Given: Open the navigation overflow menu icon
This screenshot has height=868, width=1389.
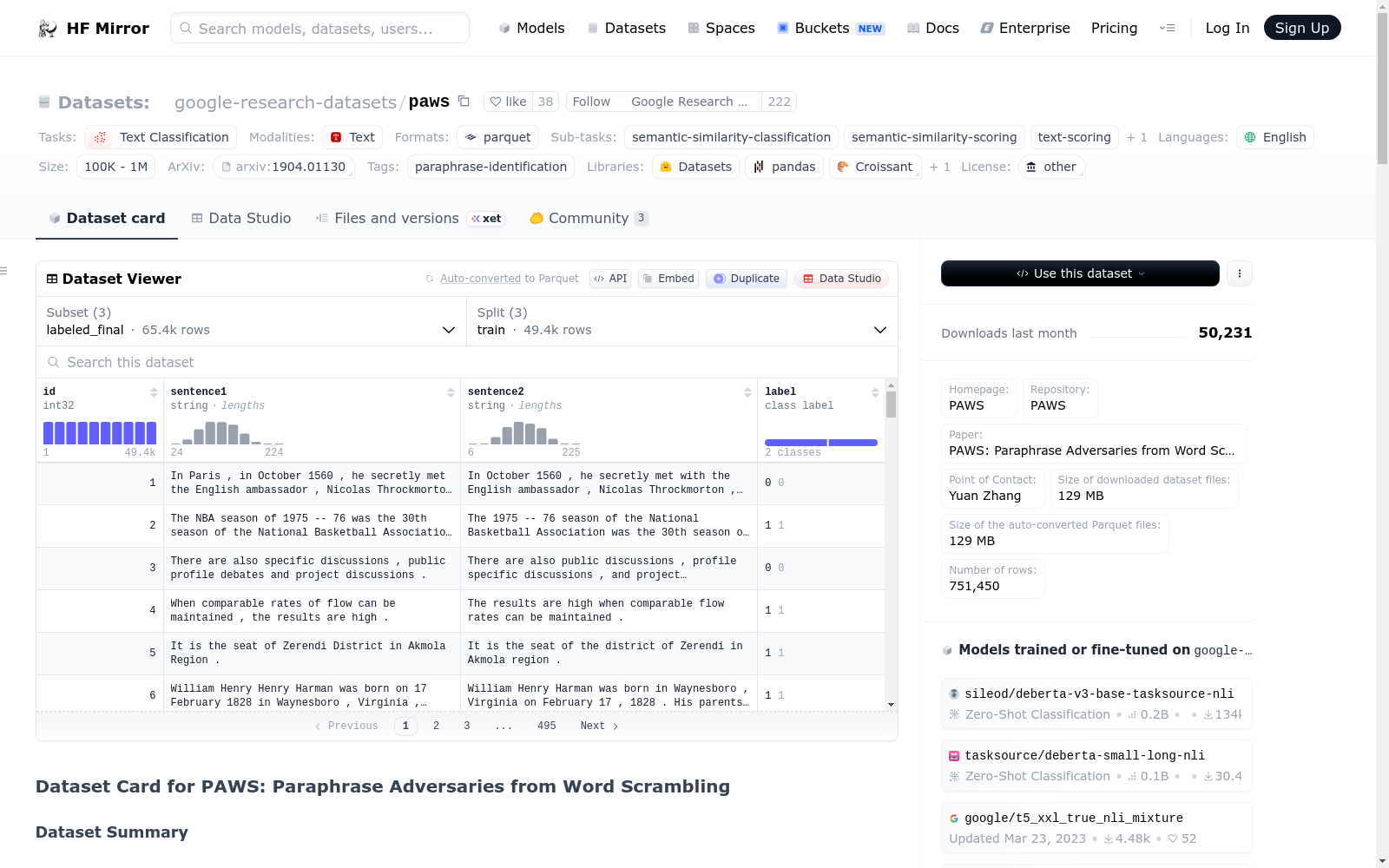Looking at the screenshot, I should (x=1167, y=28).
